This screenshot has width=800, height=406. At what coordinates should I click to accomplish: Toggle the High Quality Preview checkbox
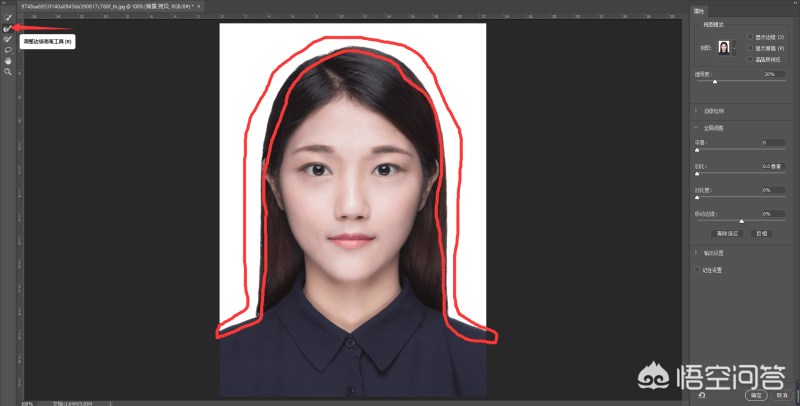point(750,58)
